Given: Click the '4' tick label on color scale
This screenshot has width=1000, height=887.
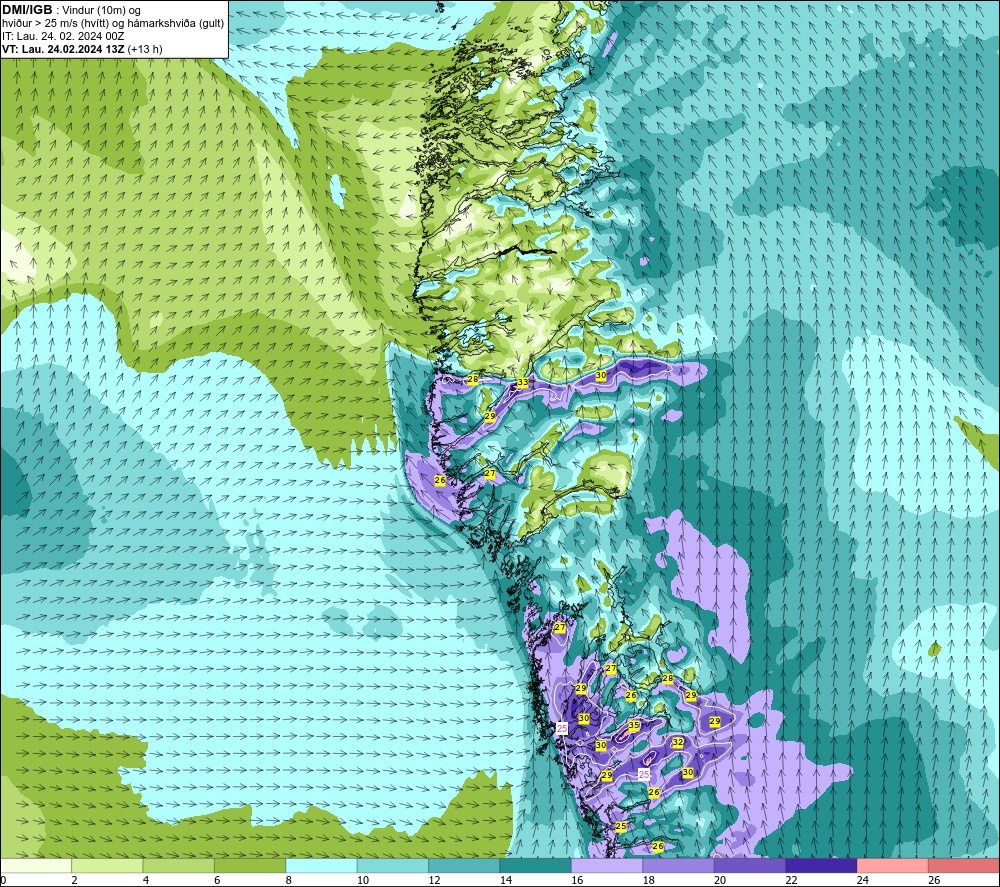Looking at the screenshot, I should coord(146,880).
